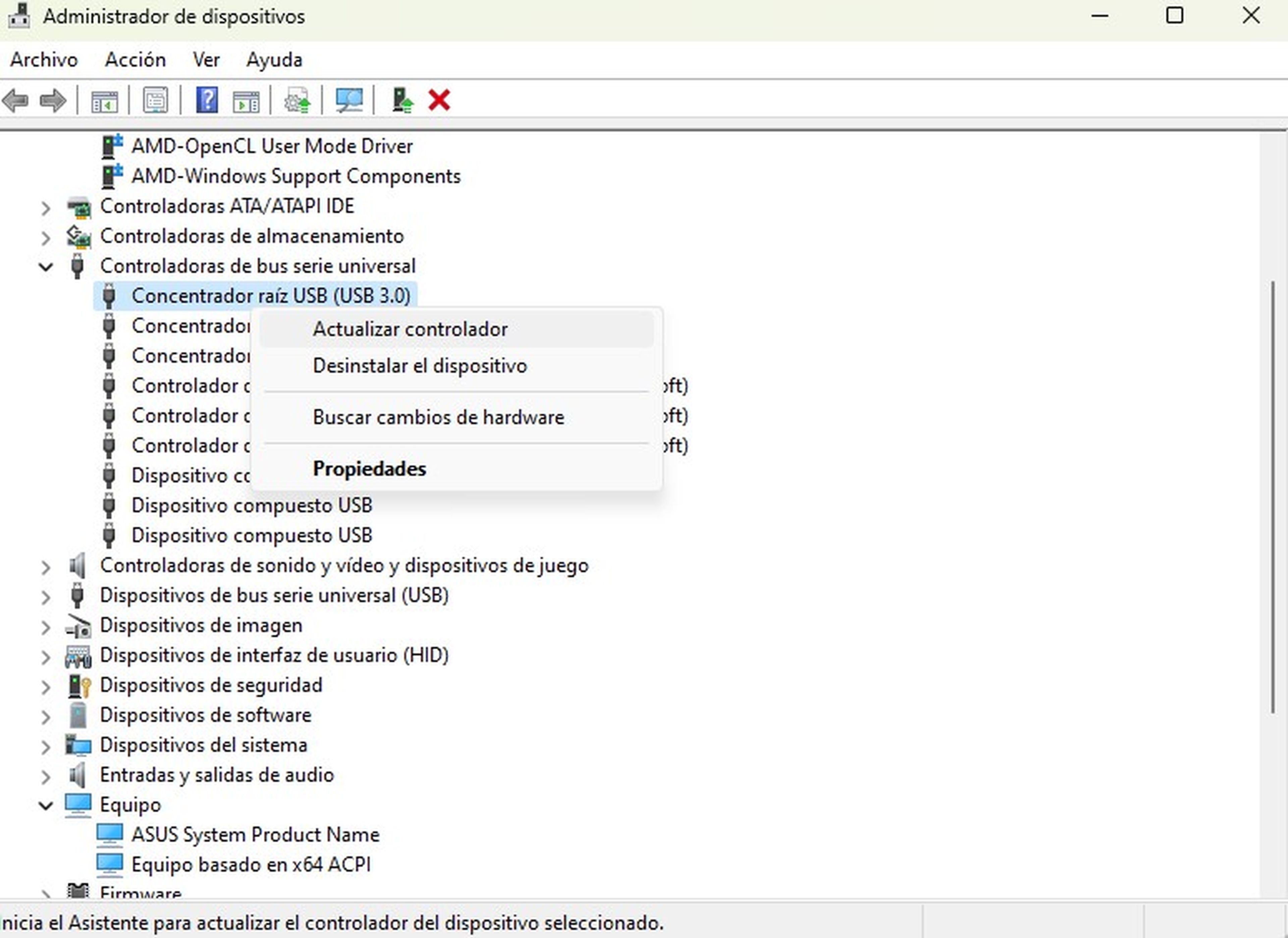Image resolution: width=1288 pixels, height=938 pixels.
Task: Select ASUS System Product Name item
Action: point(255,835)
